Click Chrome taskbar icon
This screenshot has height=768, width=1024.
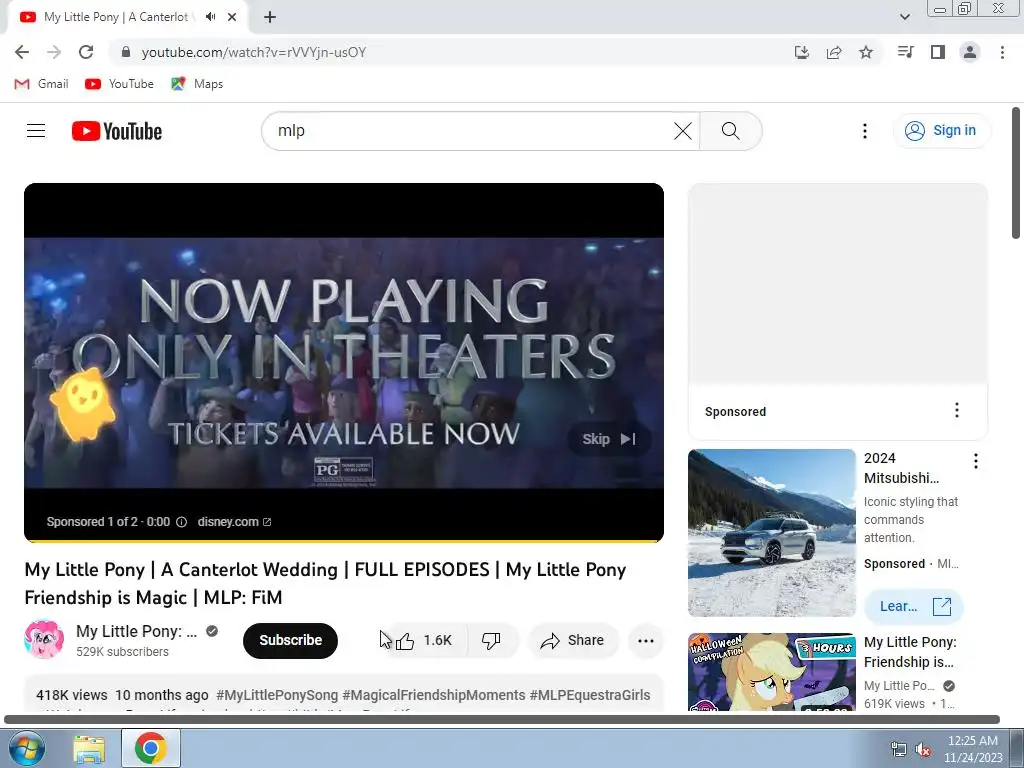[151, 748]
